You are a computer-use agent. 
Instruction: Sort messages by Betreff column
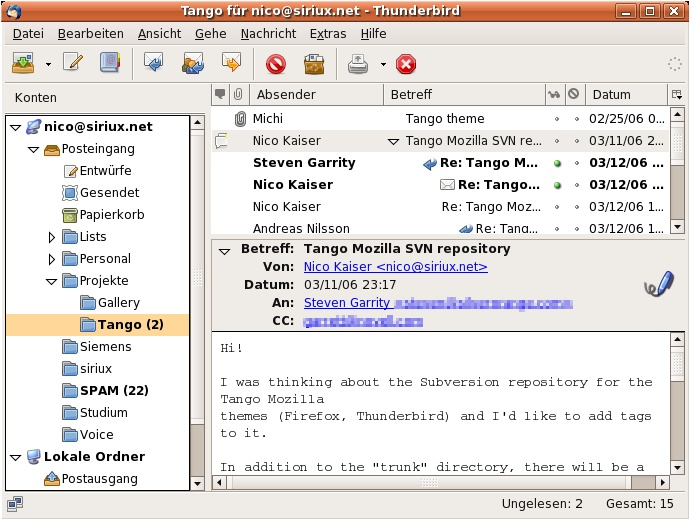[464, 94]
